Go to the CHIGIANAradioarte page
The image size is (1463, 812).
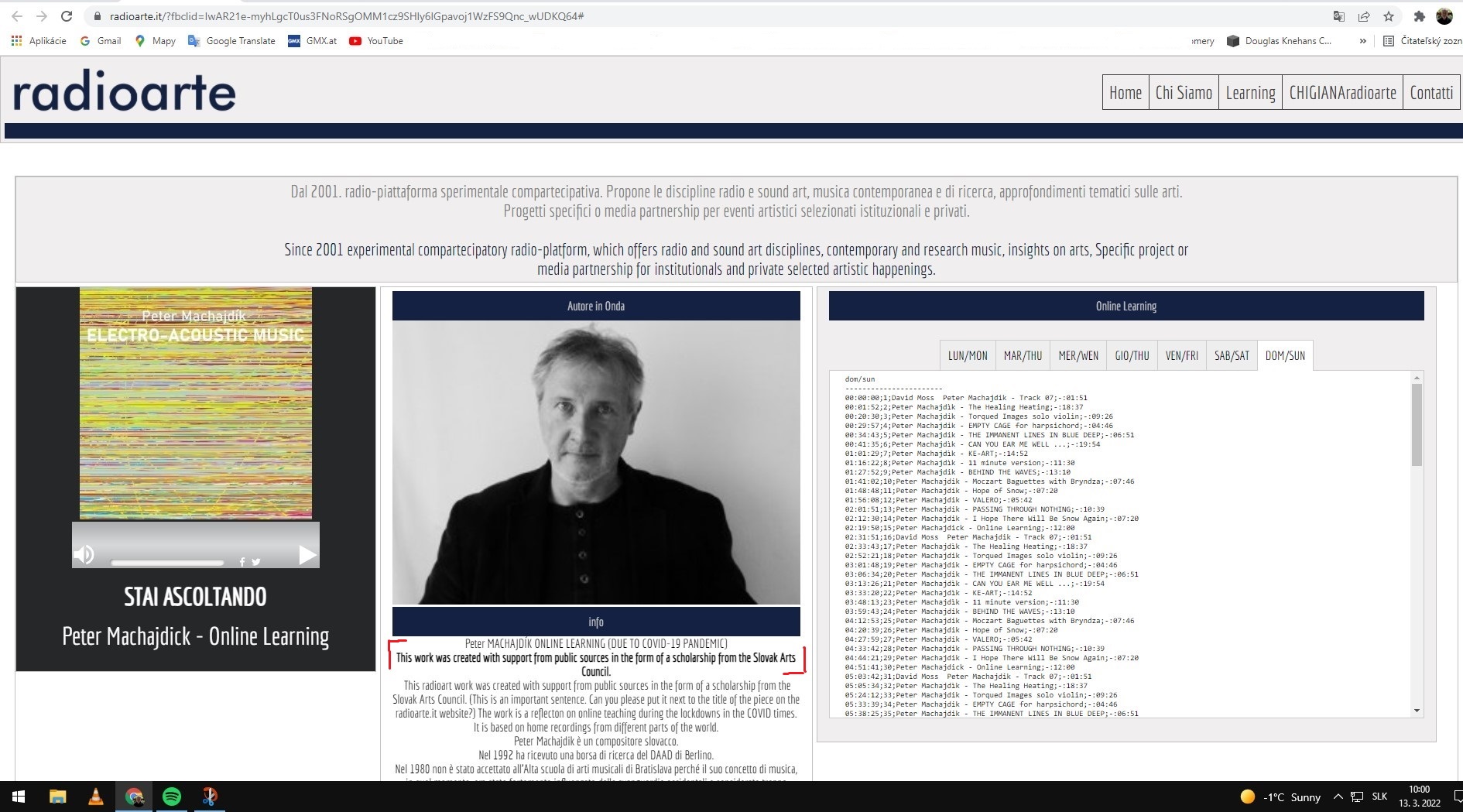pos(1342,93)
